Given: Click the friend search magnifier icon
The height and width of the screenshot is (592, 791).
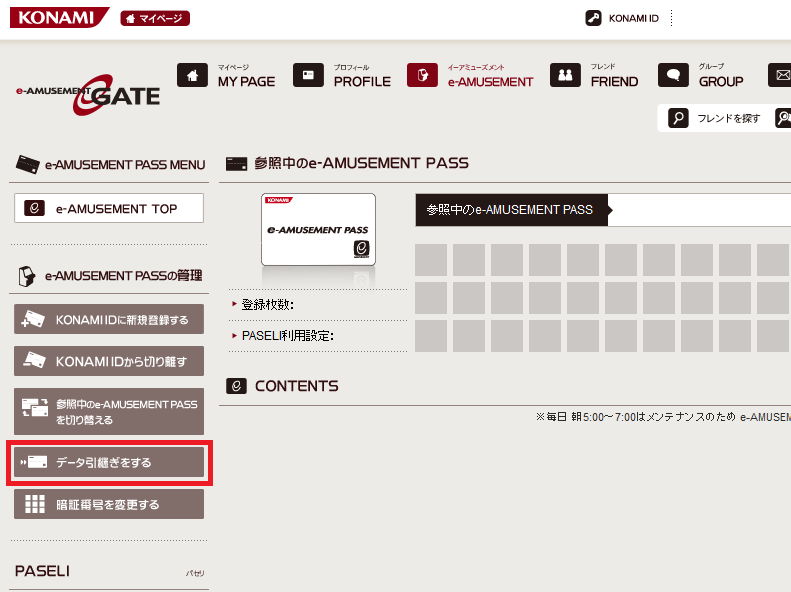Looking at the screenshot, I should 678,118.
